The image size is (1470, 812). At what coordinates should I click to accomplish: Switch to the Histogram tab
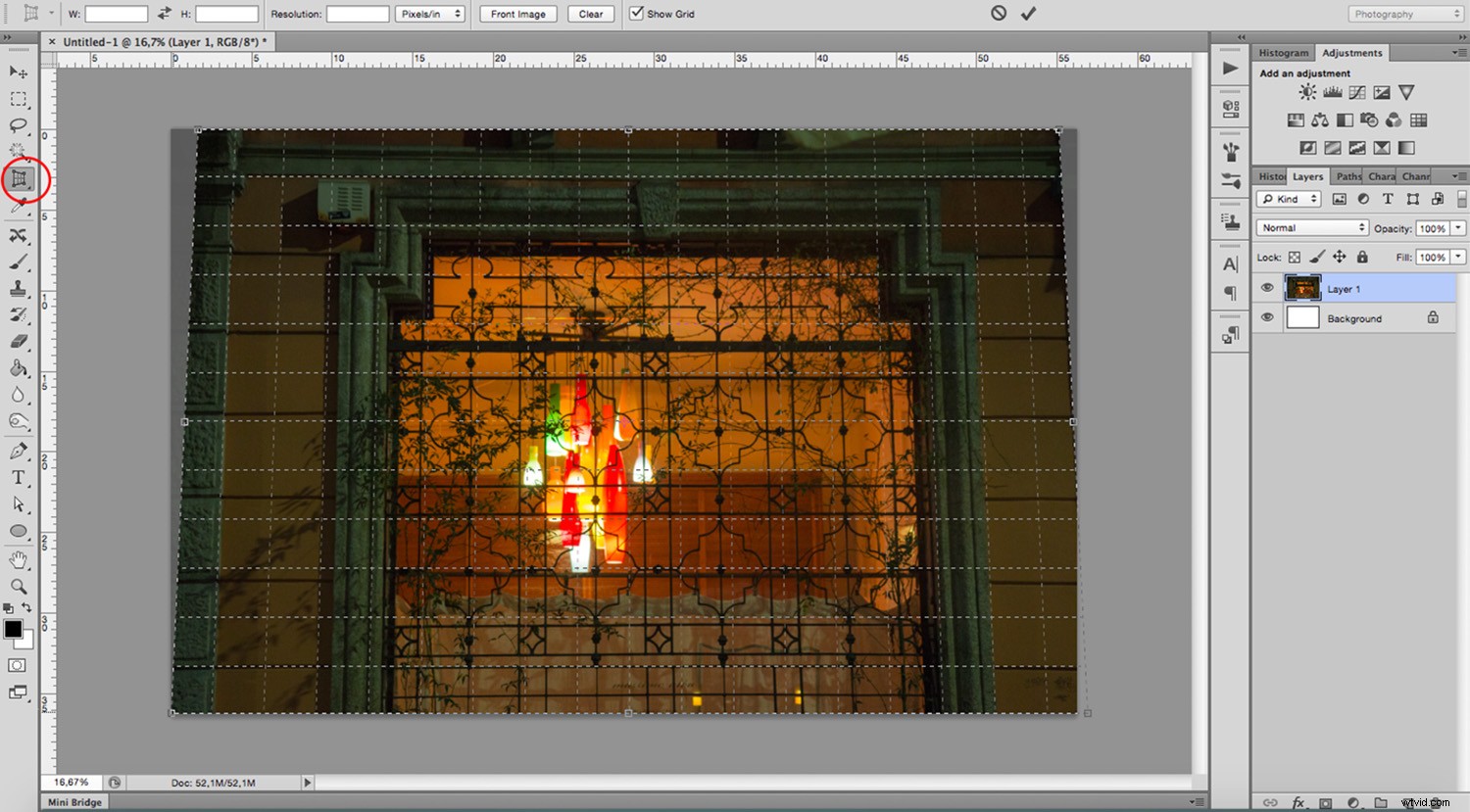pos(1283,52)
